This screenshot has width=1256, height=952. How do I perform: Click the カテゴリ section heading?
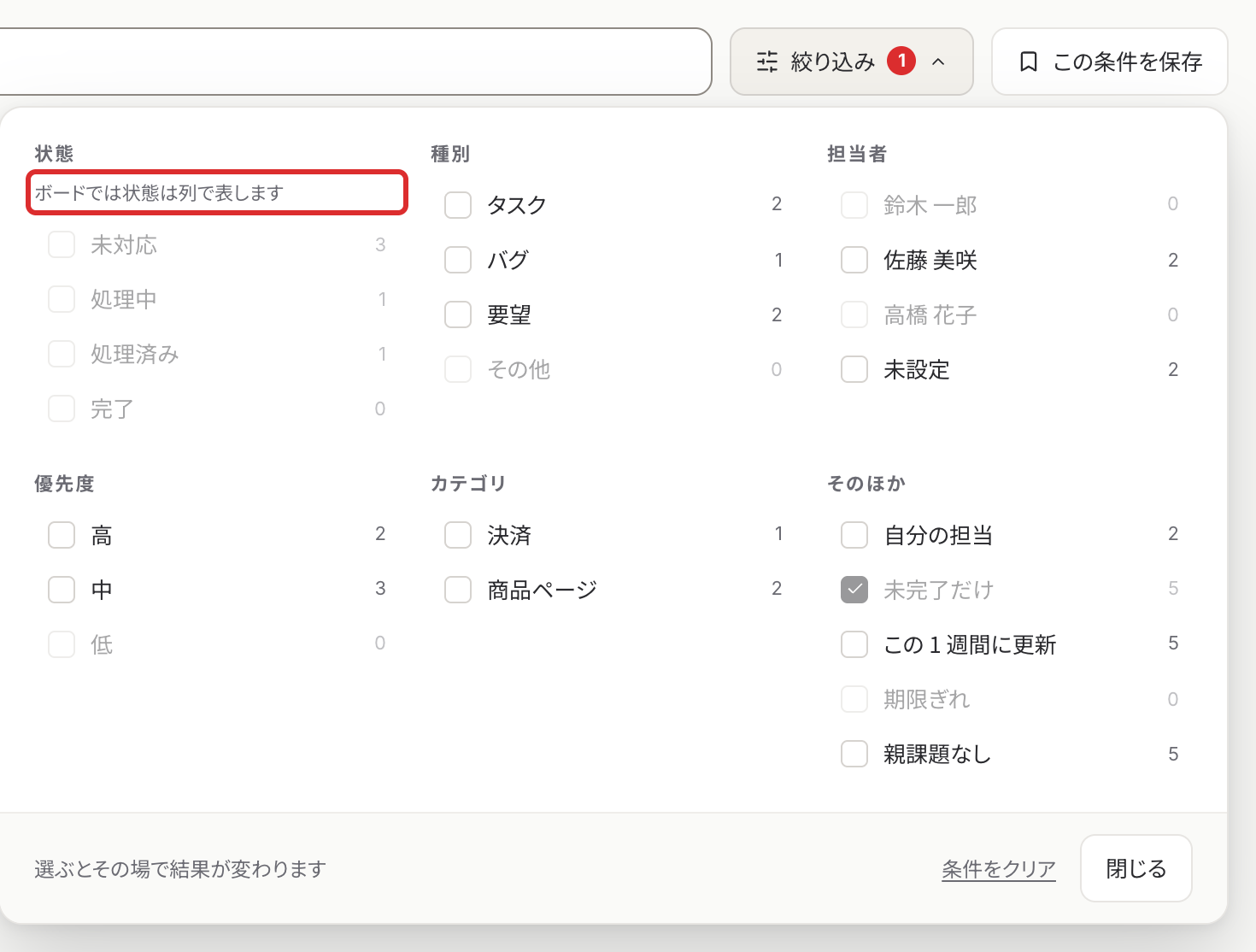[468, 484]
